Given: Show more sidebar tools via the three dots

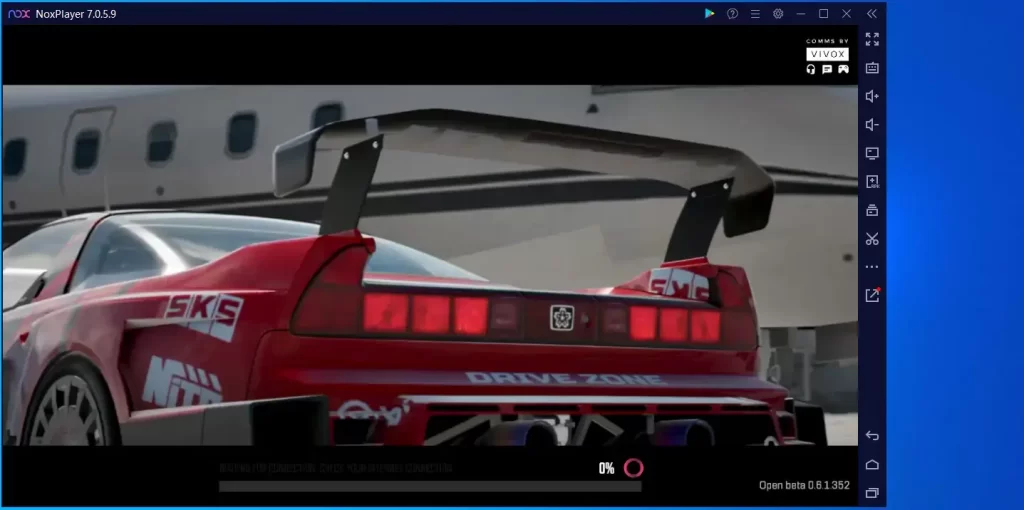Looking at the screenshot, I should (x=872, y=267).
